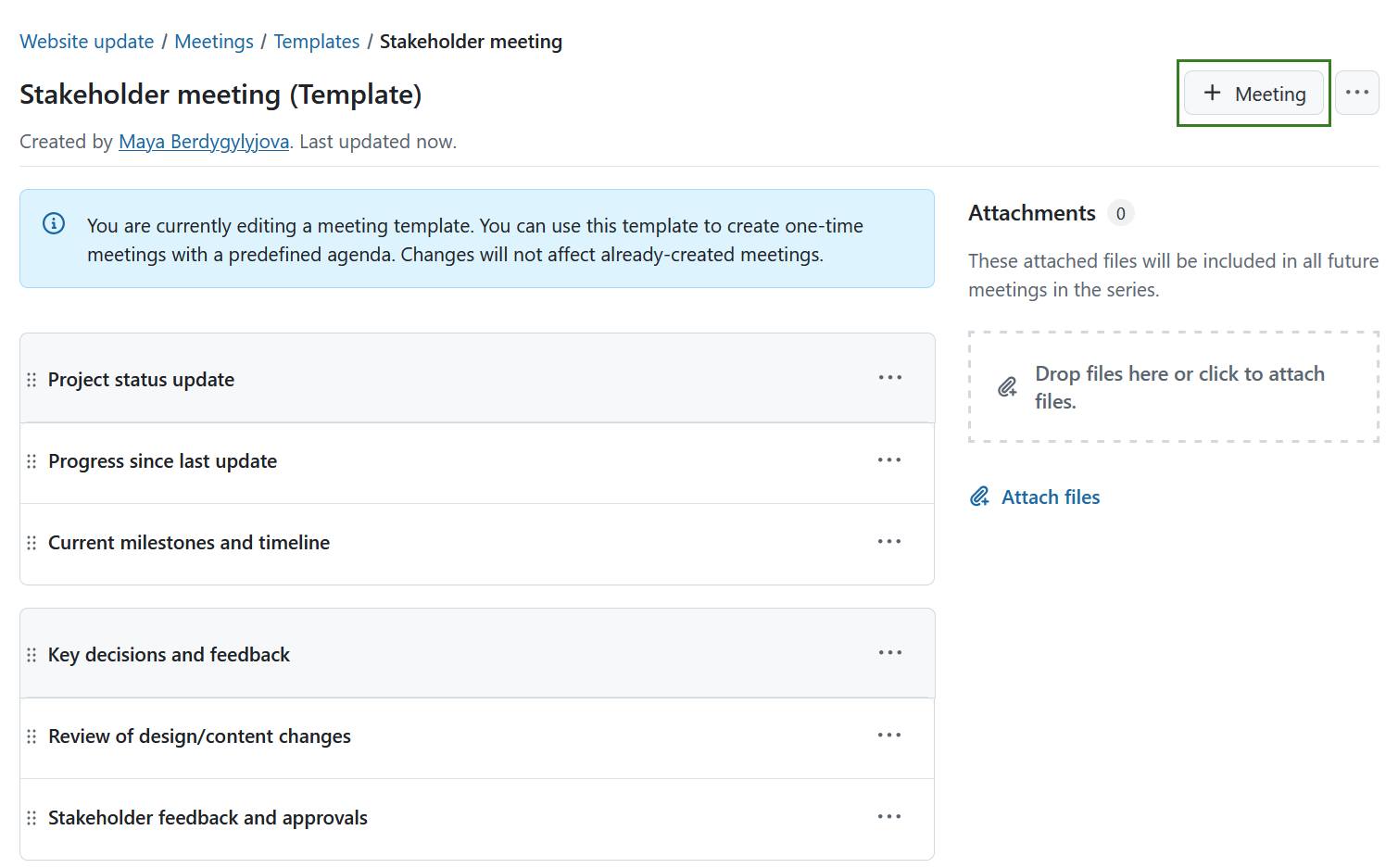Grab the drag handle of Project status update

coord(31,379)
